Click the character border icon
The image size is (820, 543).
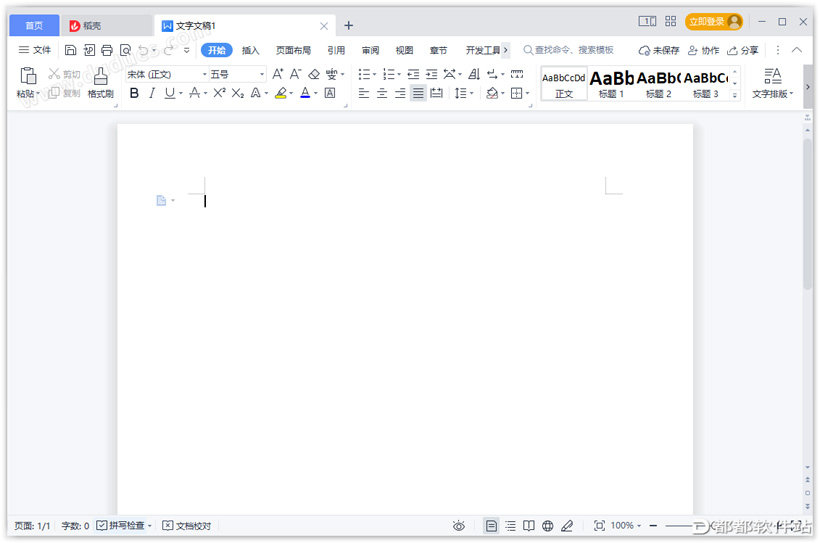(x=329, y=93)
